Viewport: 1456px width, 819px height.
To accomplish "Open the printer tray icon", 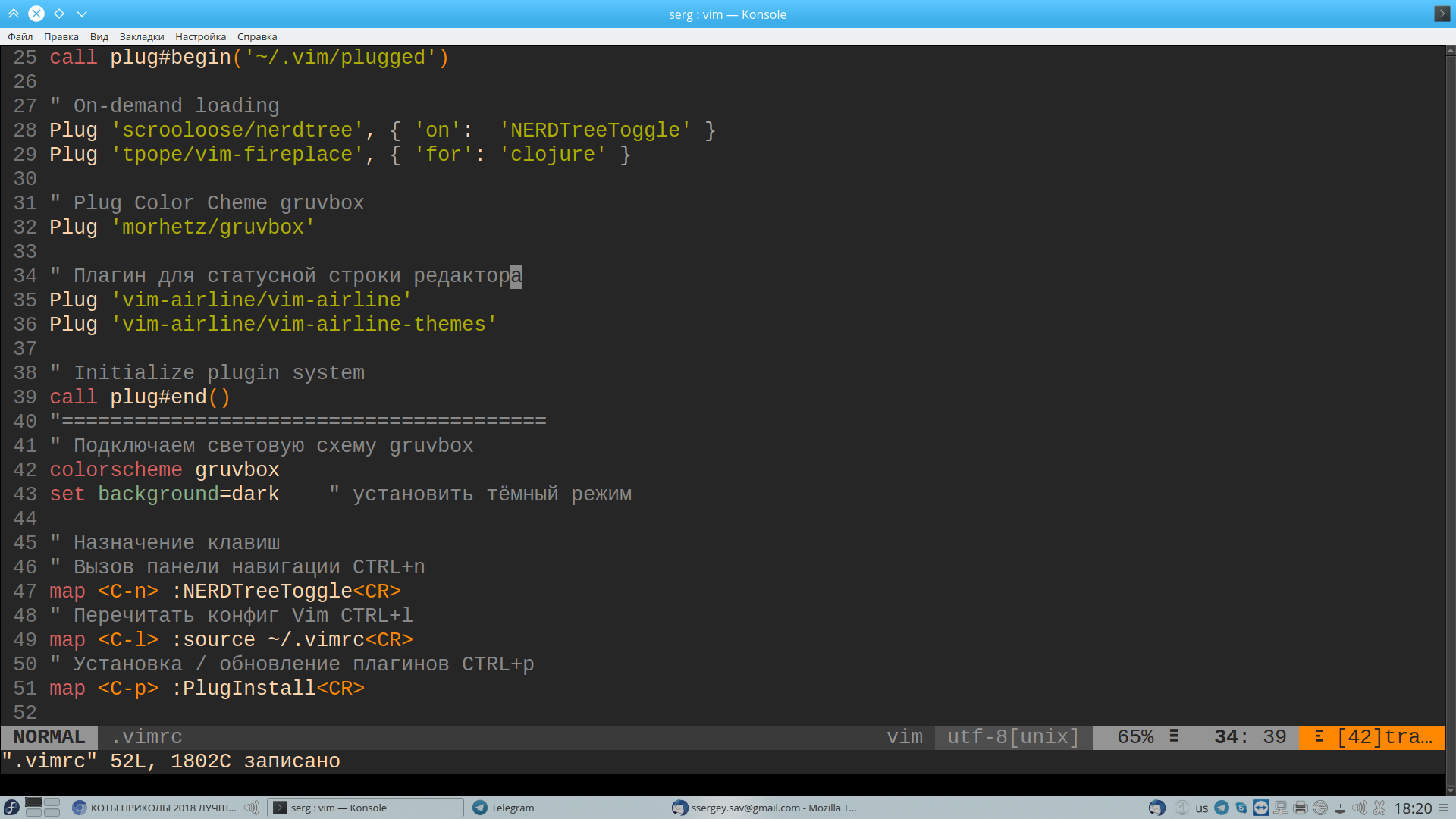I will 1301,808.
